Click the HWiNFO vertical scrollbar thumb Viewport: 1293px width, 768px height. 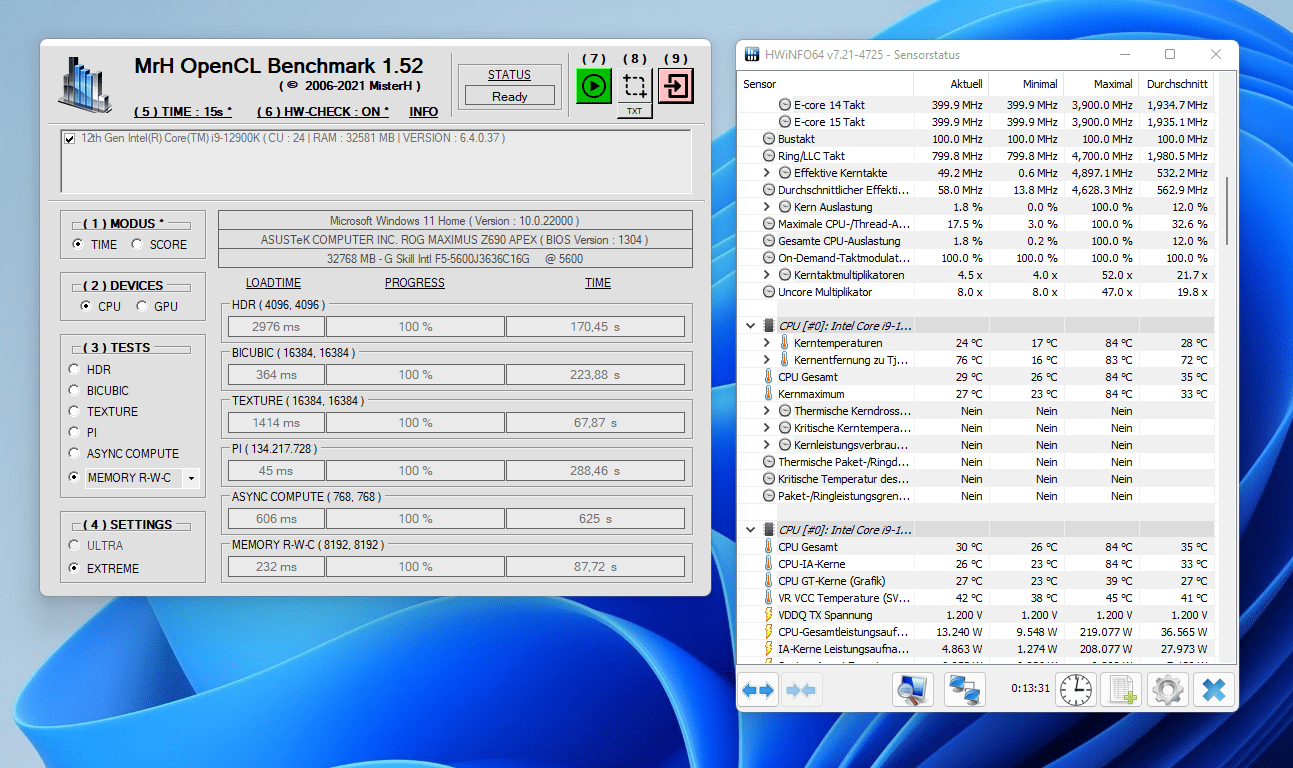1227,210
